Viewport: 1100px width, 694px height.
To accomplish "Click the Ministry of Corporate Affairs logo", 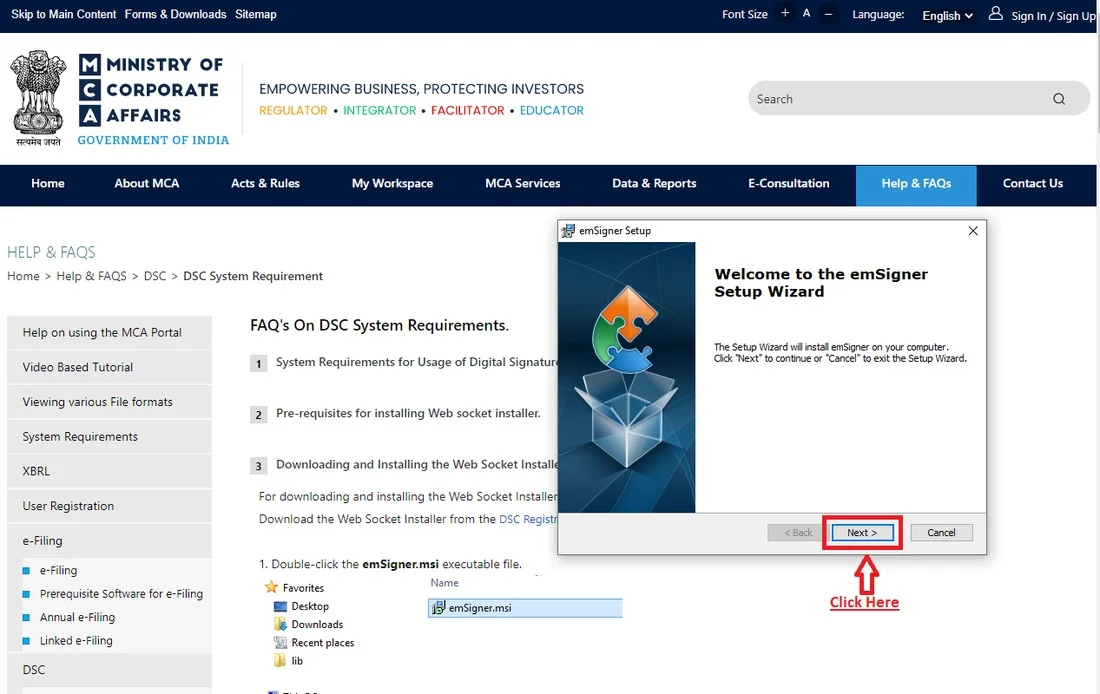I will coord(152,99).
